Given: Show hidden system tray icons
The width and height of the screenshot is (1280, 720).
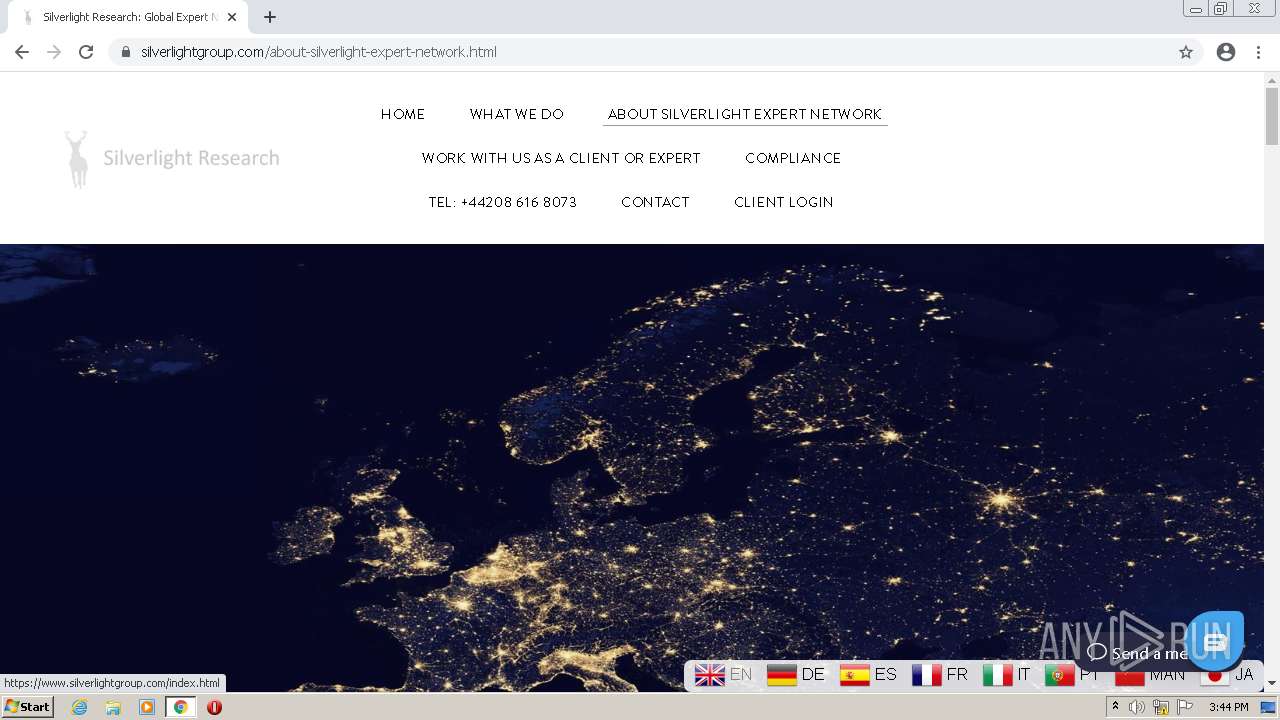Looking at the screenshot, I should [x=1115, y=707].
